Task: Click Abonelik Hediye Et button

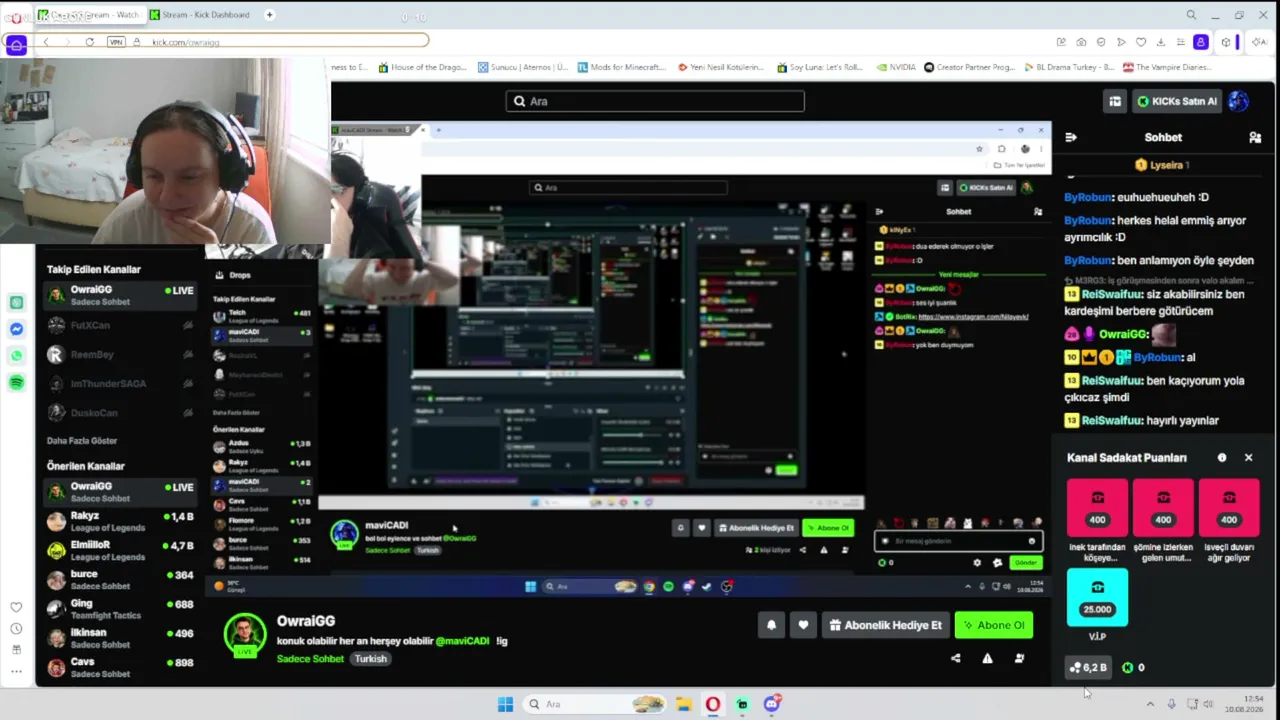Action: pyautogui.click(x=885, y=625)
